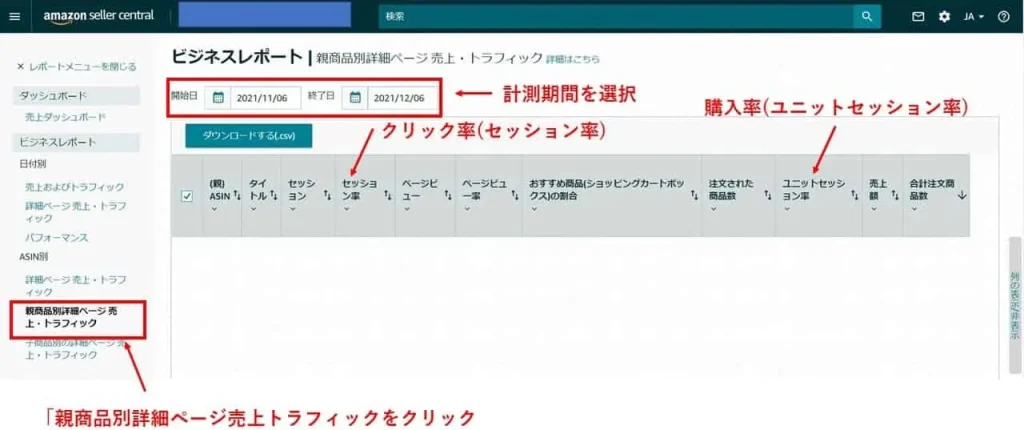Image resolution: width=1024 pixels, height=430 pixels.
Task: Sort by 合計注文商品数 down arrow
Action: [962, 195]
